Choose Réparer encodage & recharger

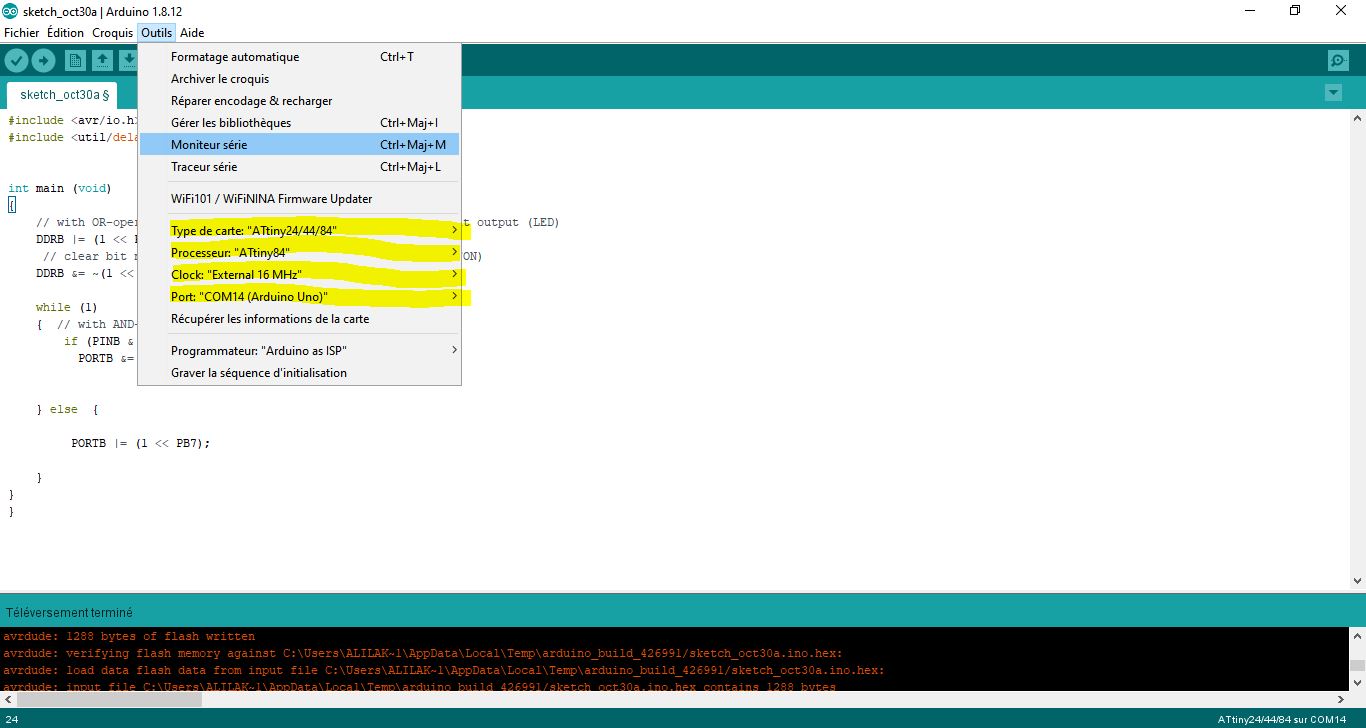[x=300, y=101]
